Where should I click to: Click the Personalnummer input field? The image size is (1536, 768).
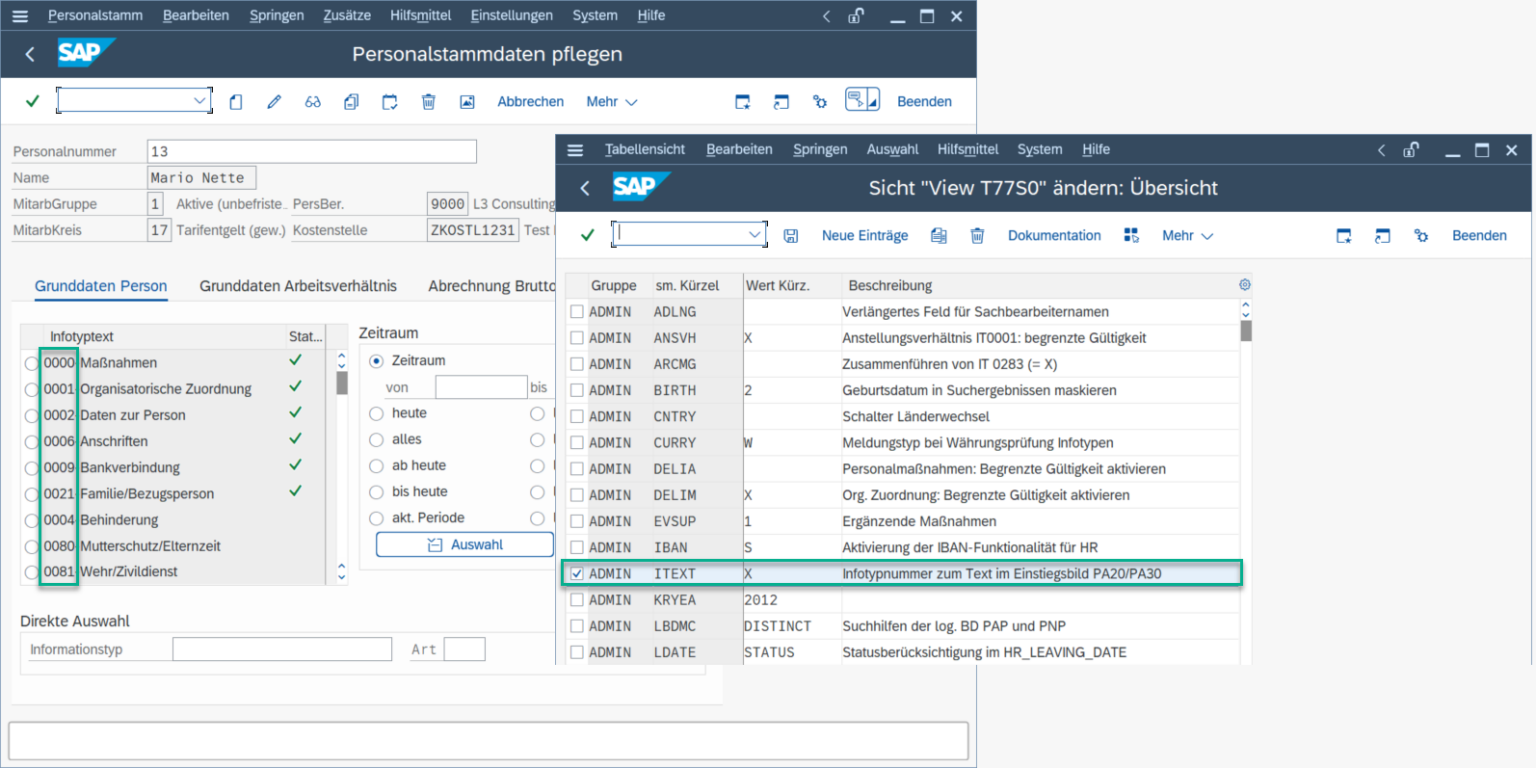(311, 152)
